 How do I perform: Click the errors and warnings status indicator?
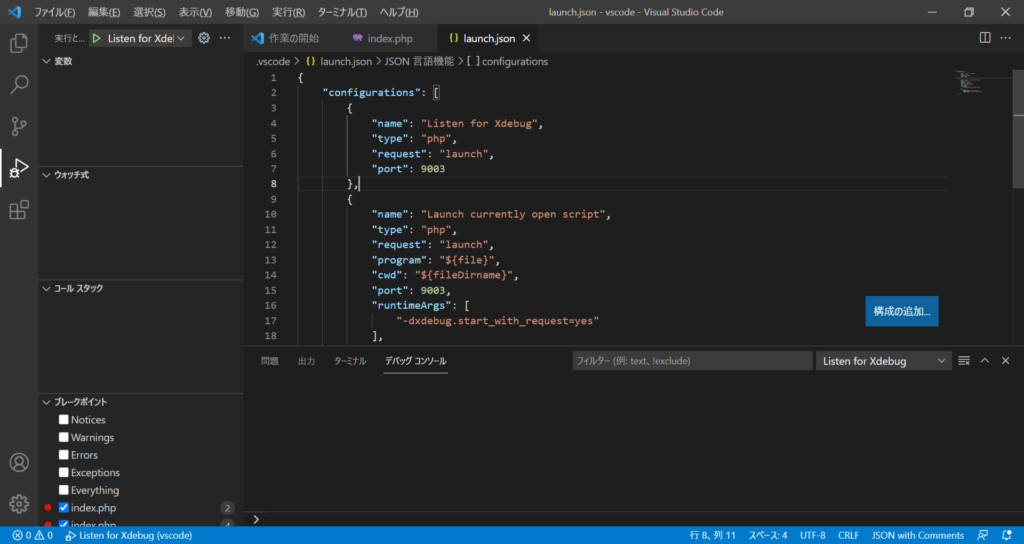click(x=33, y=536)
